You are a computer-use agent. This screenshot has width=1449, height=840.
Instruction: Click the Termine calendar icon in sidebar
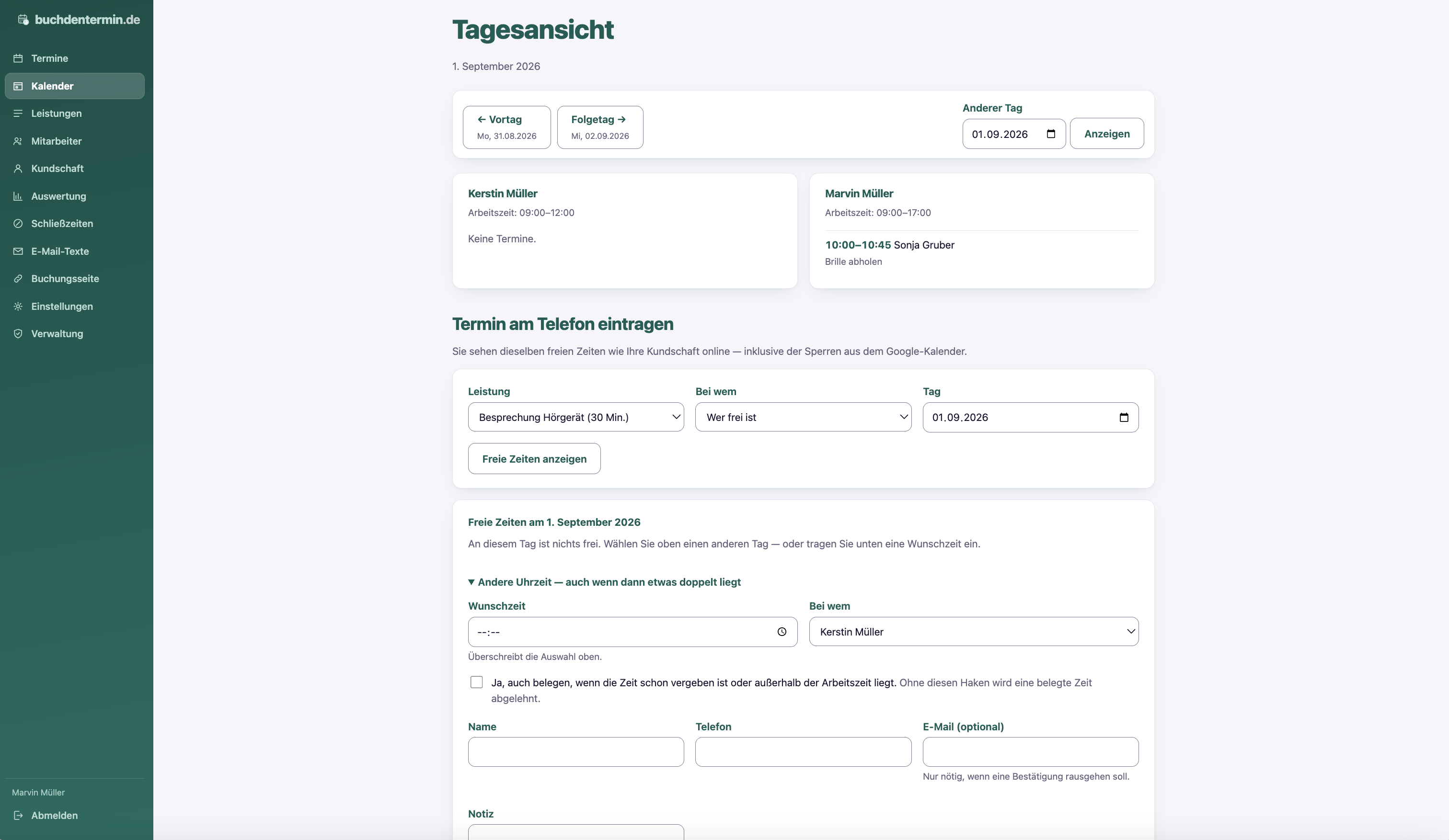coord(18,58)
